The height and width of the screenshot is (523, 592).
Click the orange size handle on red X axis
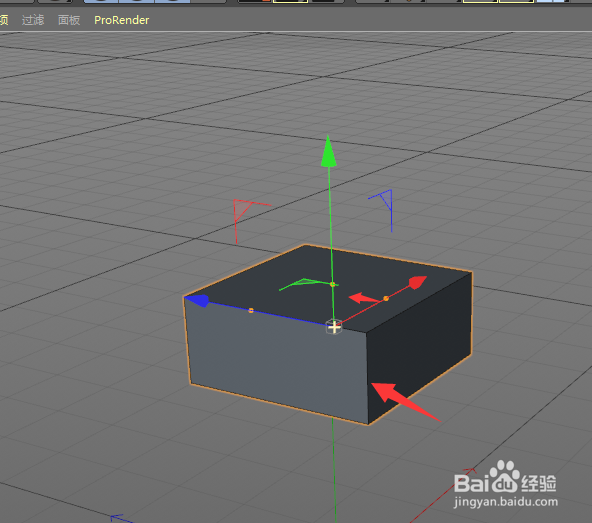click(x=386, y=299)
